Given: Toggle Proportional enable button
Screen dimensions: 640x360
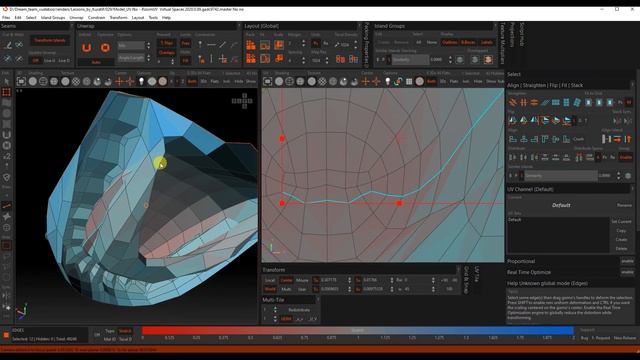Looking at the screenshot, I should [x=627, y=261].
